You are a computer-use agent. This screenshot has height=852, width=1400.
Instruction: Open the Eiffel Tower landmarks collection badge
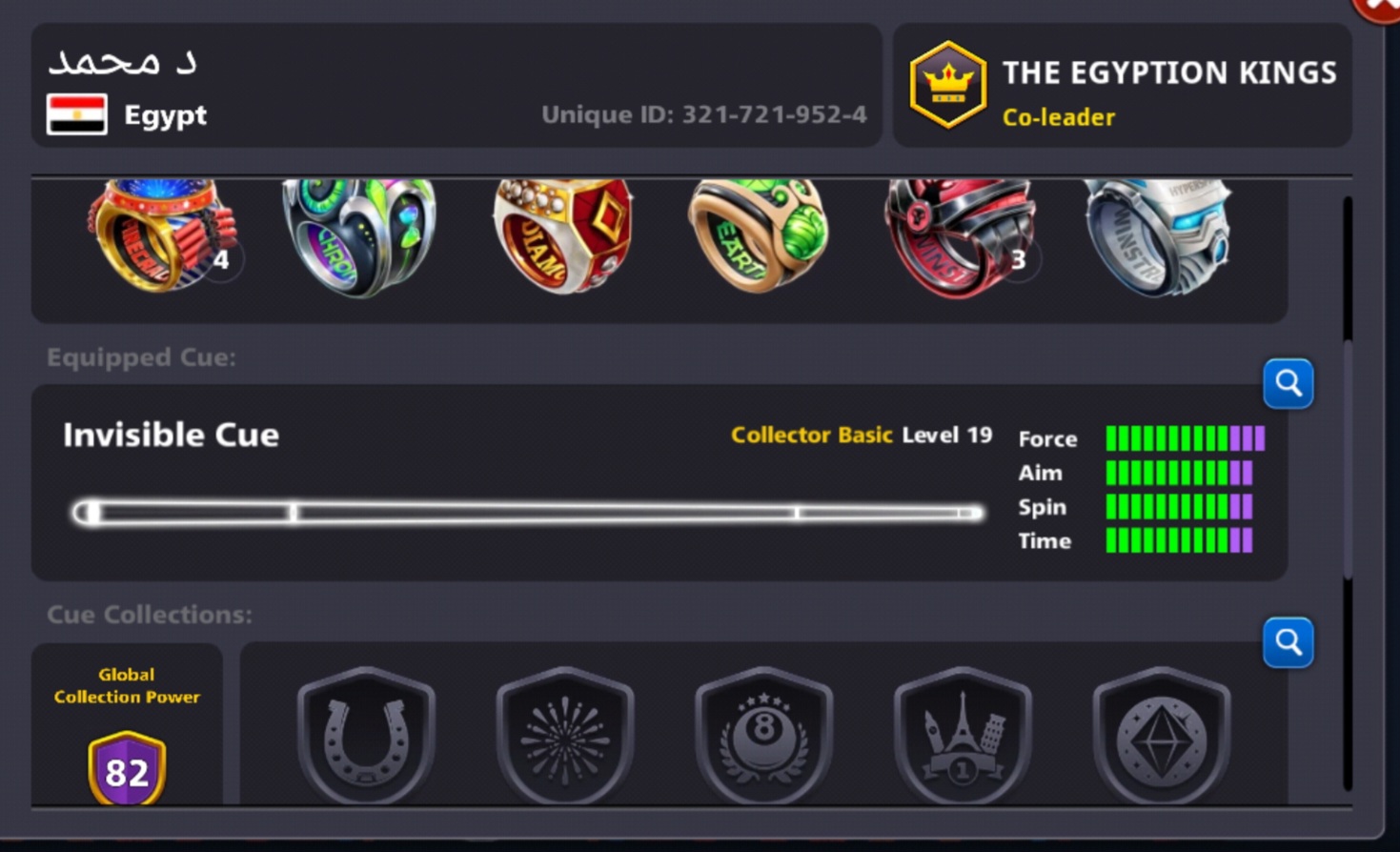point(963,736)
